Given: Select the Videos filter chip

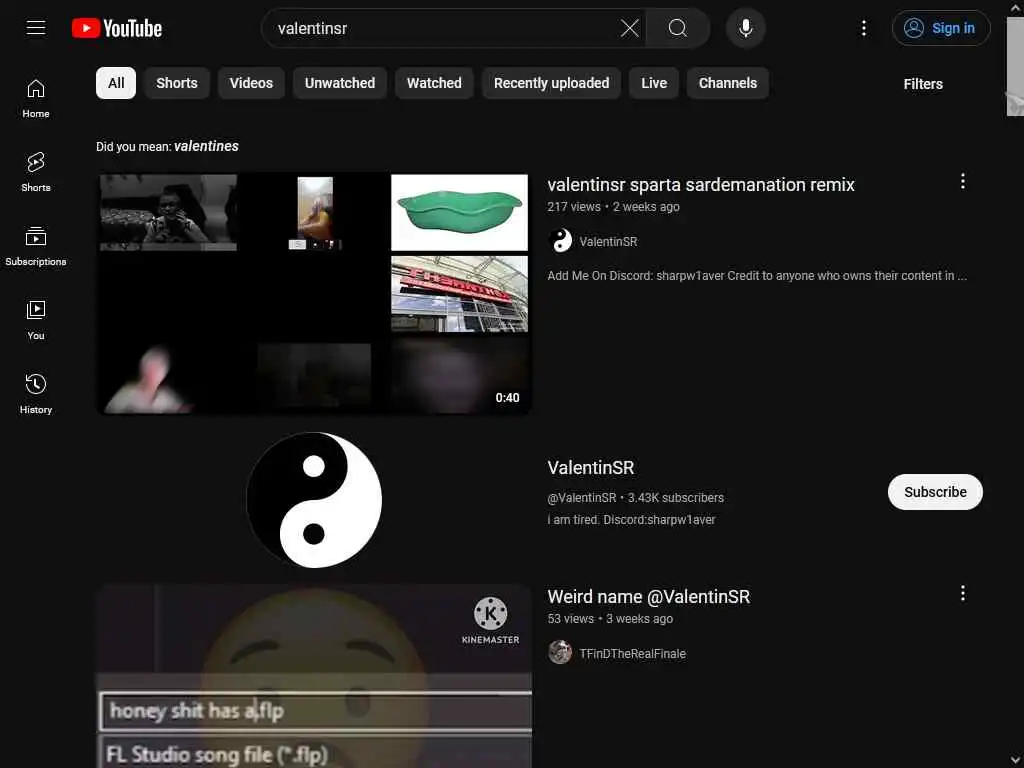Looking at the screenshot, I should click(251, 83).
